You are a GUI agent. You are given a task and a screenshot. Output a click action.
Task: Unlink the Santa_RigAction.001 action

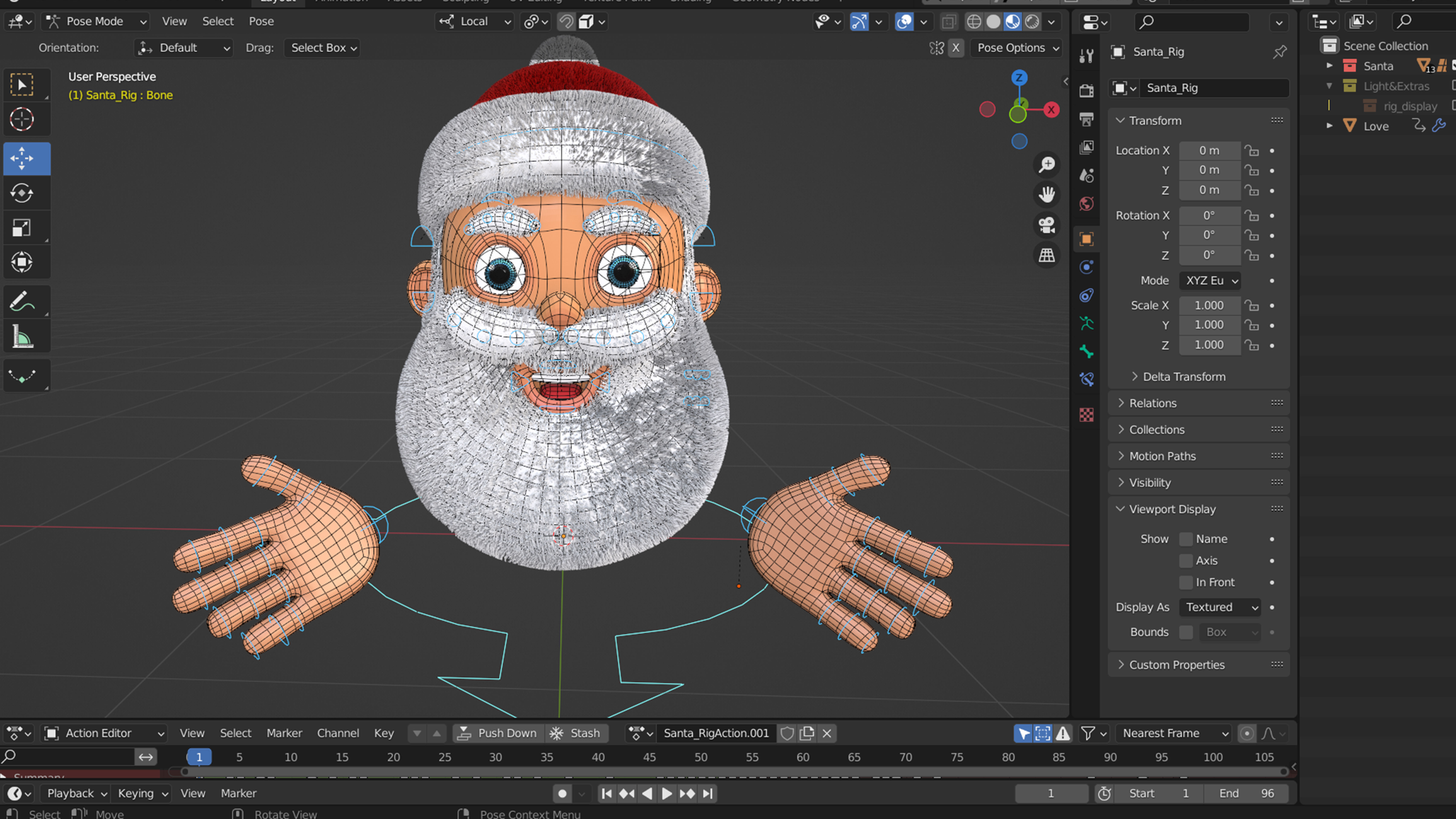pyautogui.click(x=827, y=734)
